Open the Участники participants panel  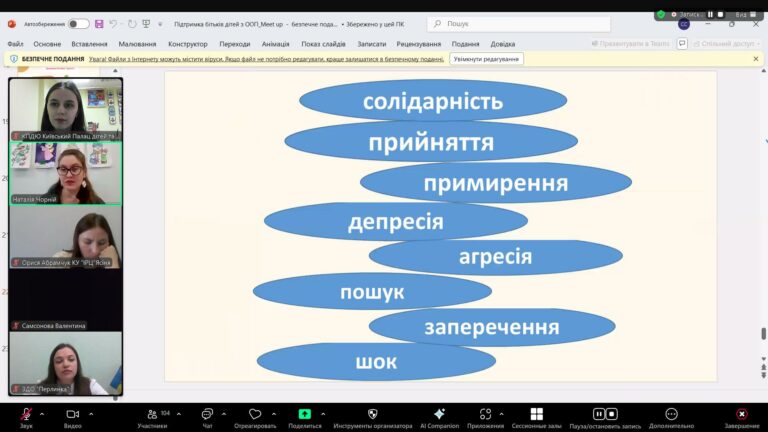click(x=152, y=414)
